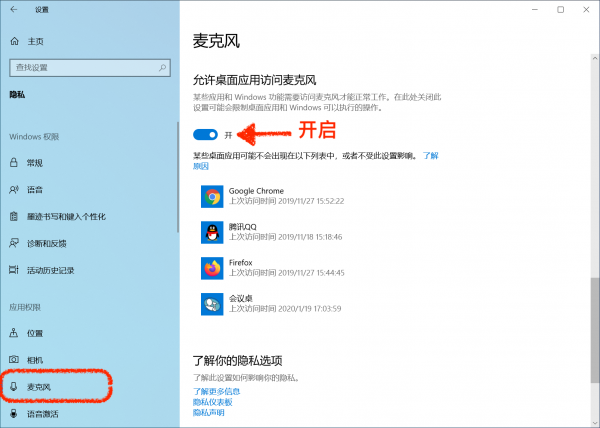Viewport: 600px width, 428px height.
Task: Click the Firefox app icon
Action: click(x=212, y=269)
